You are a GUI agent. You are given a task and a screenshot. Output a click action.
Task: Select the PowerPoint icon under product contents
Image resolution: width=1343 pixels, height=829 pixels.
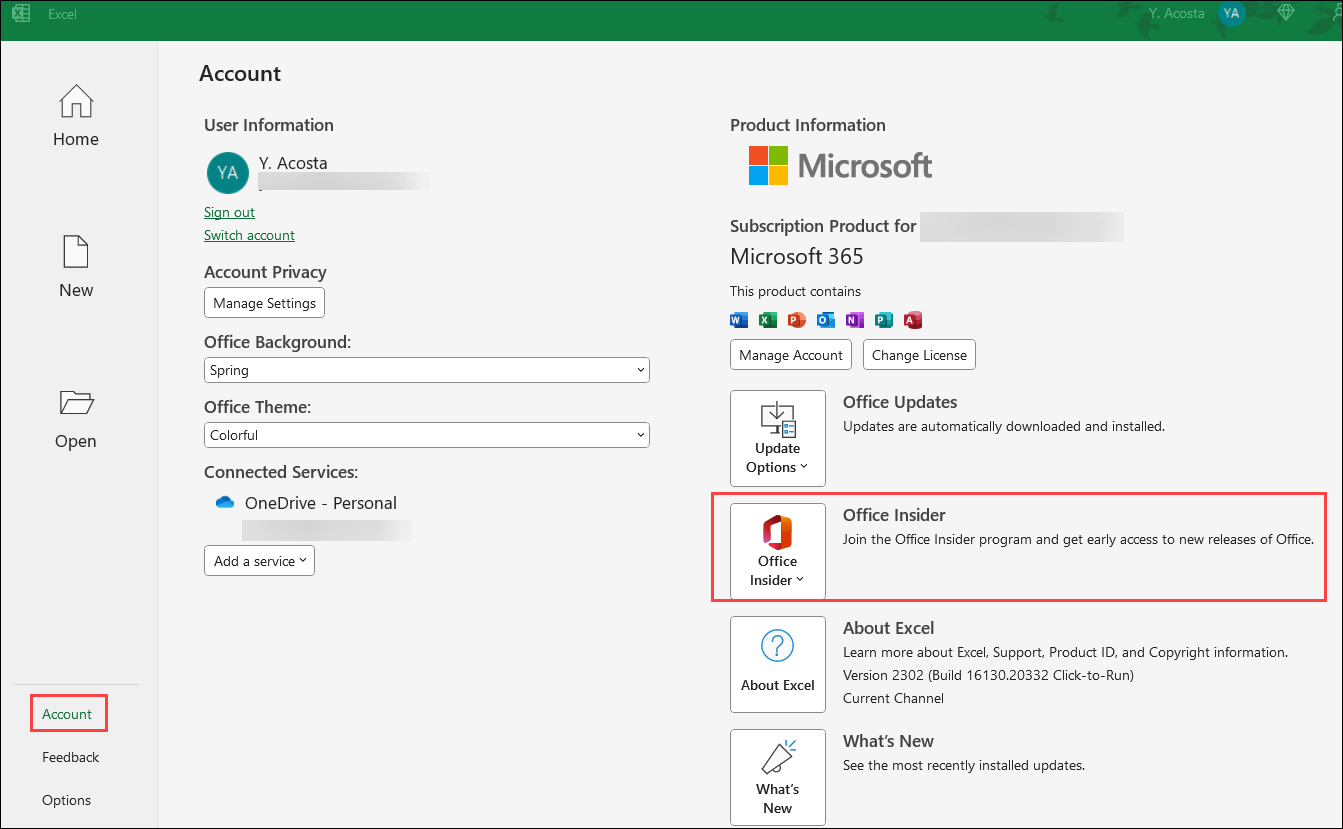tap(797, 320)
